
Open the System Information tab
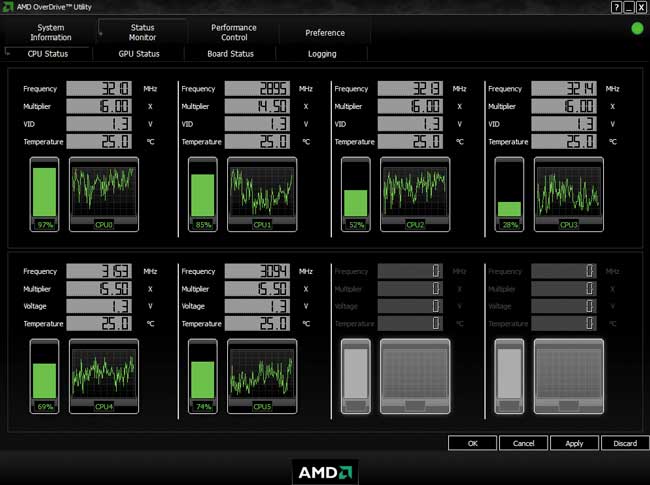pos(51,32)
